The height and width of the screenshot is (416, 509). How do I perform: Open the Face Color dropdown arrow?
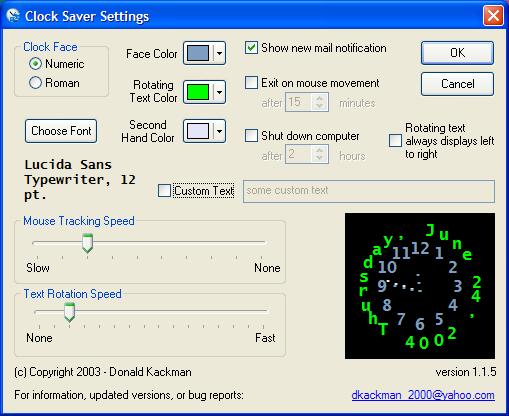point(219,53)
